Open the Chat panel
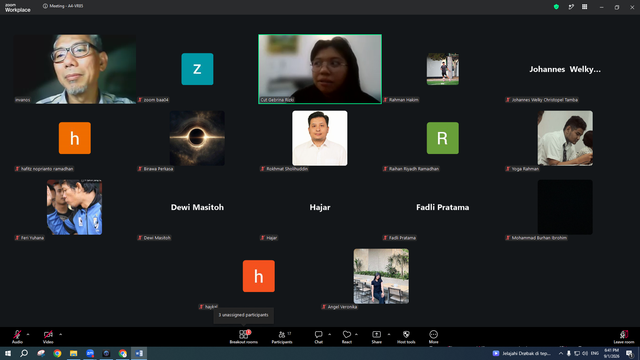The width and height of the screenshot is (640, 360). (x=318, y=337)
